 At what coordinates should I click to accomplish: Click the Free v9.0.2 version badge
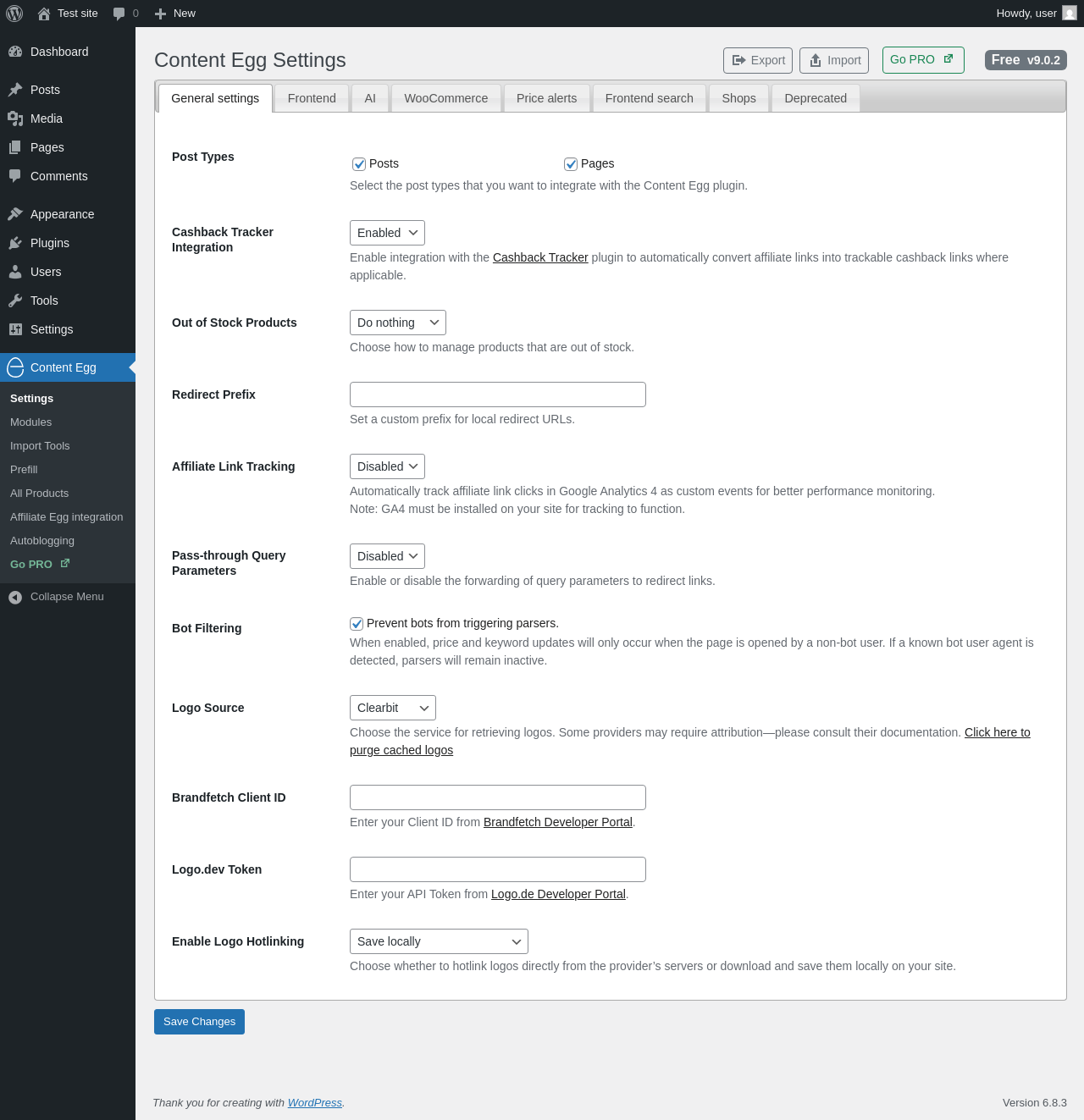click(x=1026, y=60)
